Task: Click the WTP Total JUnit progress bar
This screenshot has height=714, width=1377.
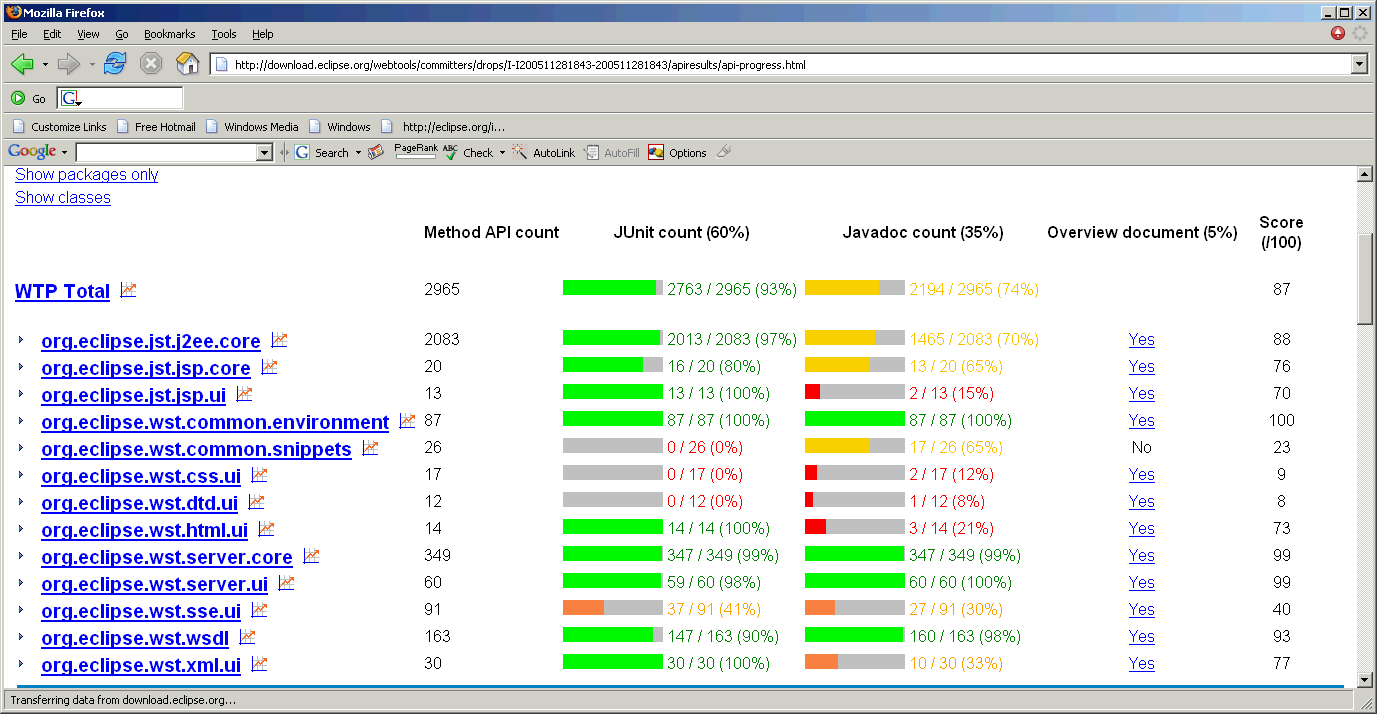Action: tap(612, 288)
